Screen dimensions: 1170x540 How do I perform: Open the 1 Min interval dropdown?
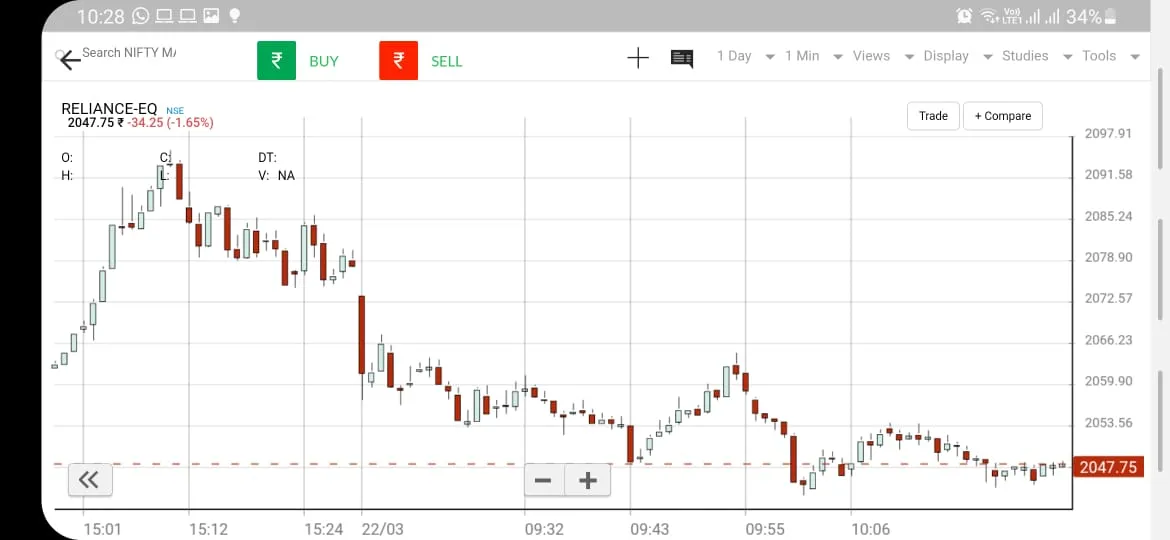pos(813,56)
